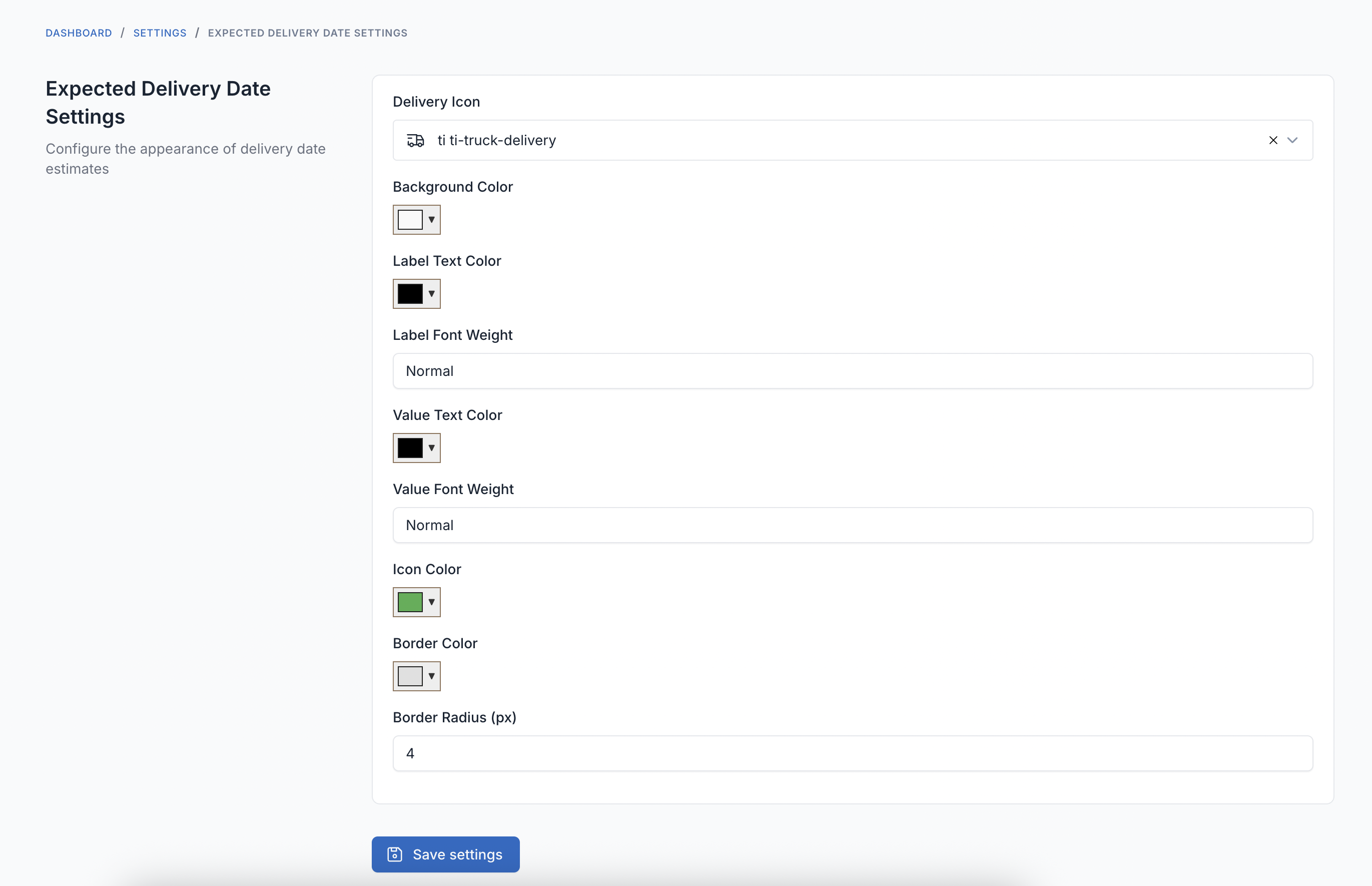Image resolution: width=1372 pixels, height=886 pixels.
Task: Click Save settings button
Action: 446,854
